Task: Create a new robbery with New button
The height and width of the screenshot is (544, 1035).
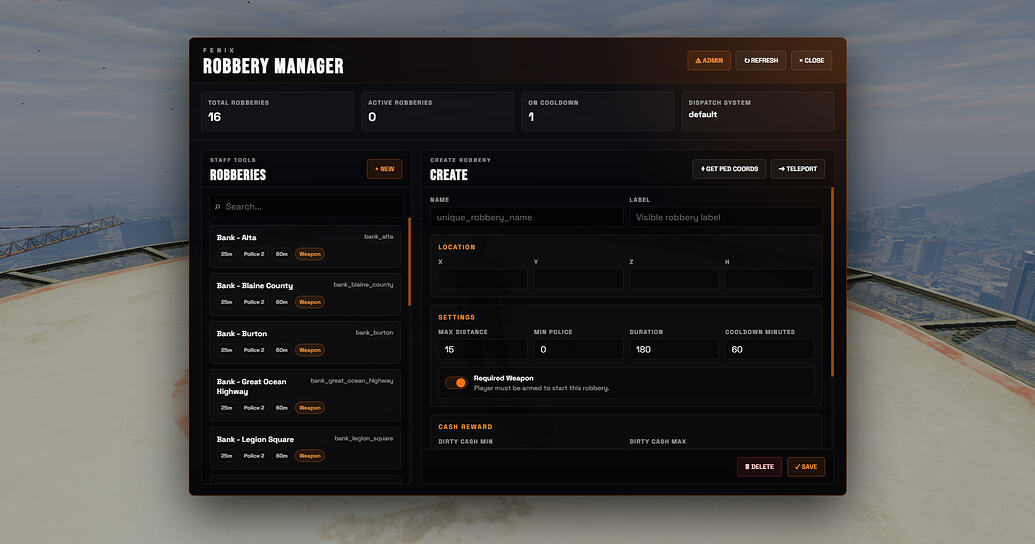Action: [x=384, y=169]
